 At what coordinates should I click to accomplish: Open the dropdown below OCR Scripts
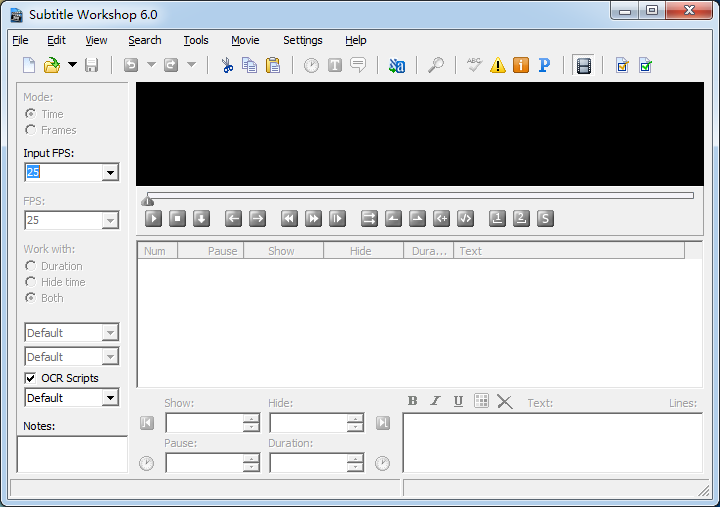[x=110, y=398]
